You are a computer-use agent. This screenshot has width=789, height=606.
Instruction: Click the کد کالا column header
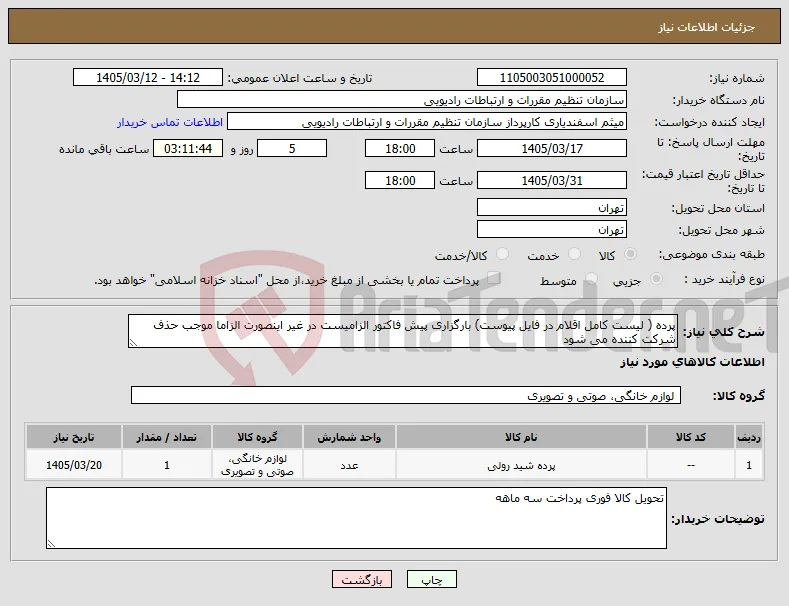coord(690,437)
